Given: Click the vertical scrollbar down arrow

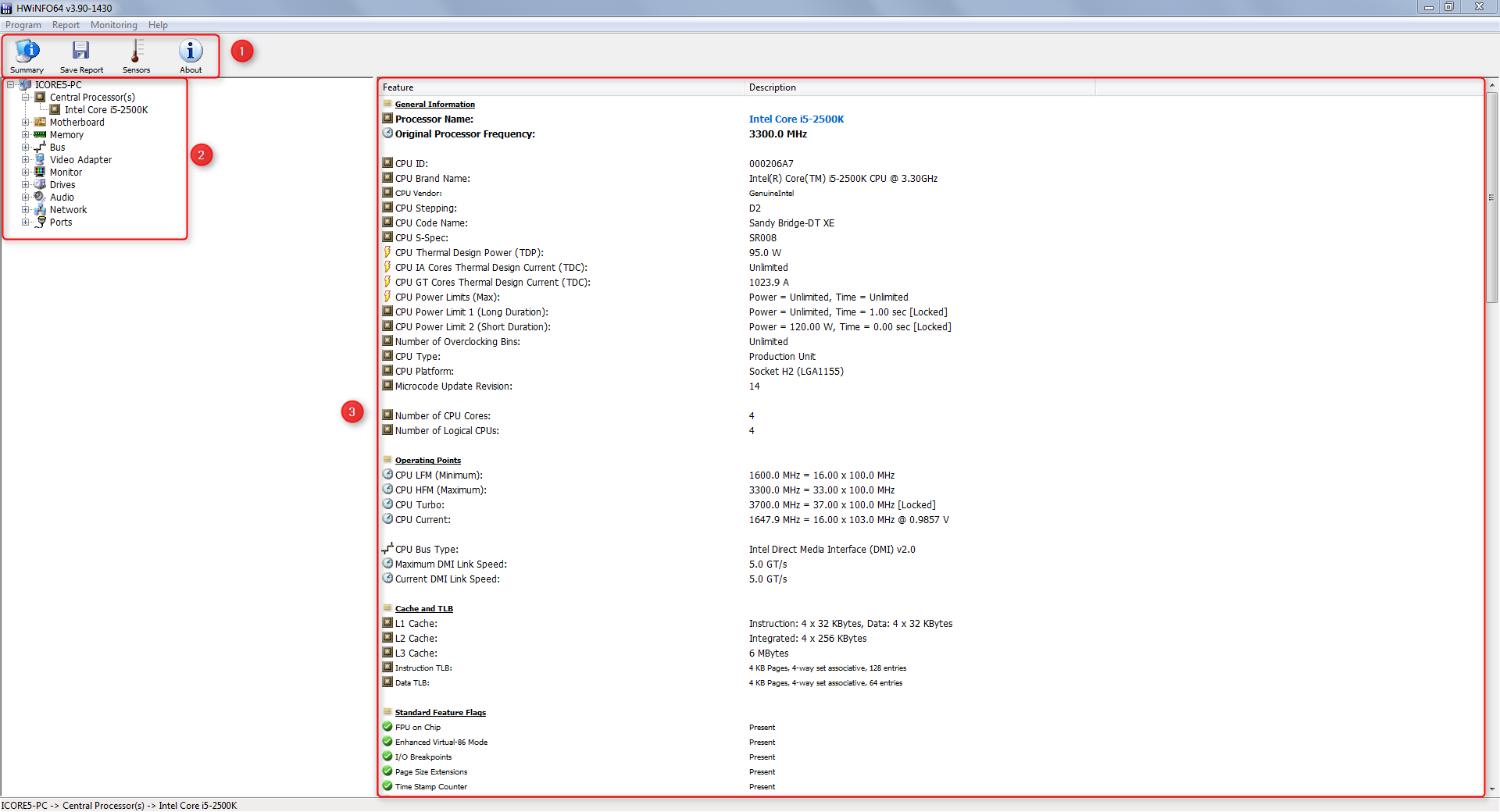Looking at the screenshot, I should 1492,789.
